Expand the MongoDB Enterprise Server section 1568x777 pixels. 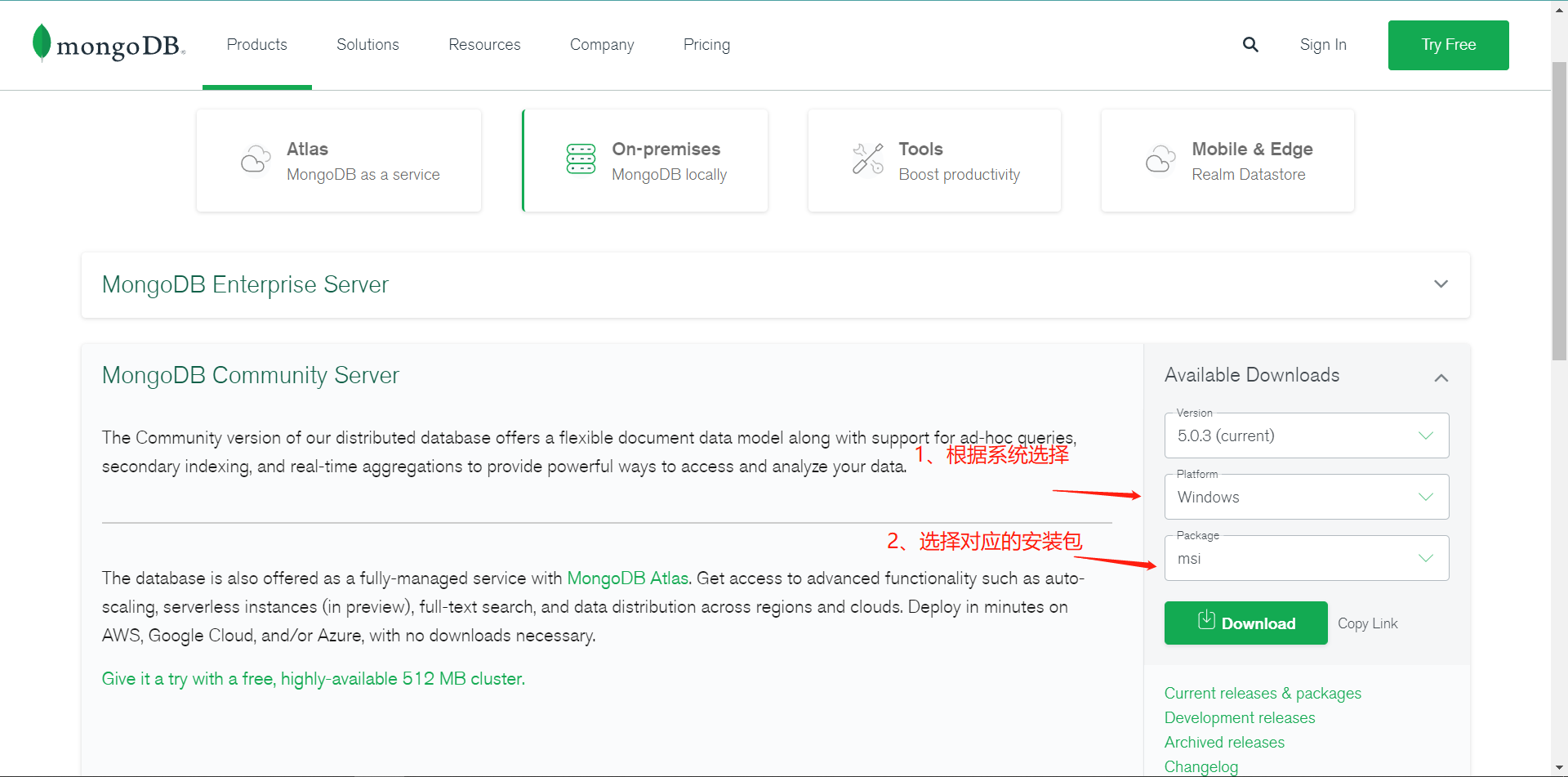click(1441, 284)
